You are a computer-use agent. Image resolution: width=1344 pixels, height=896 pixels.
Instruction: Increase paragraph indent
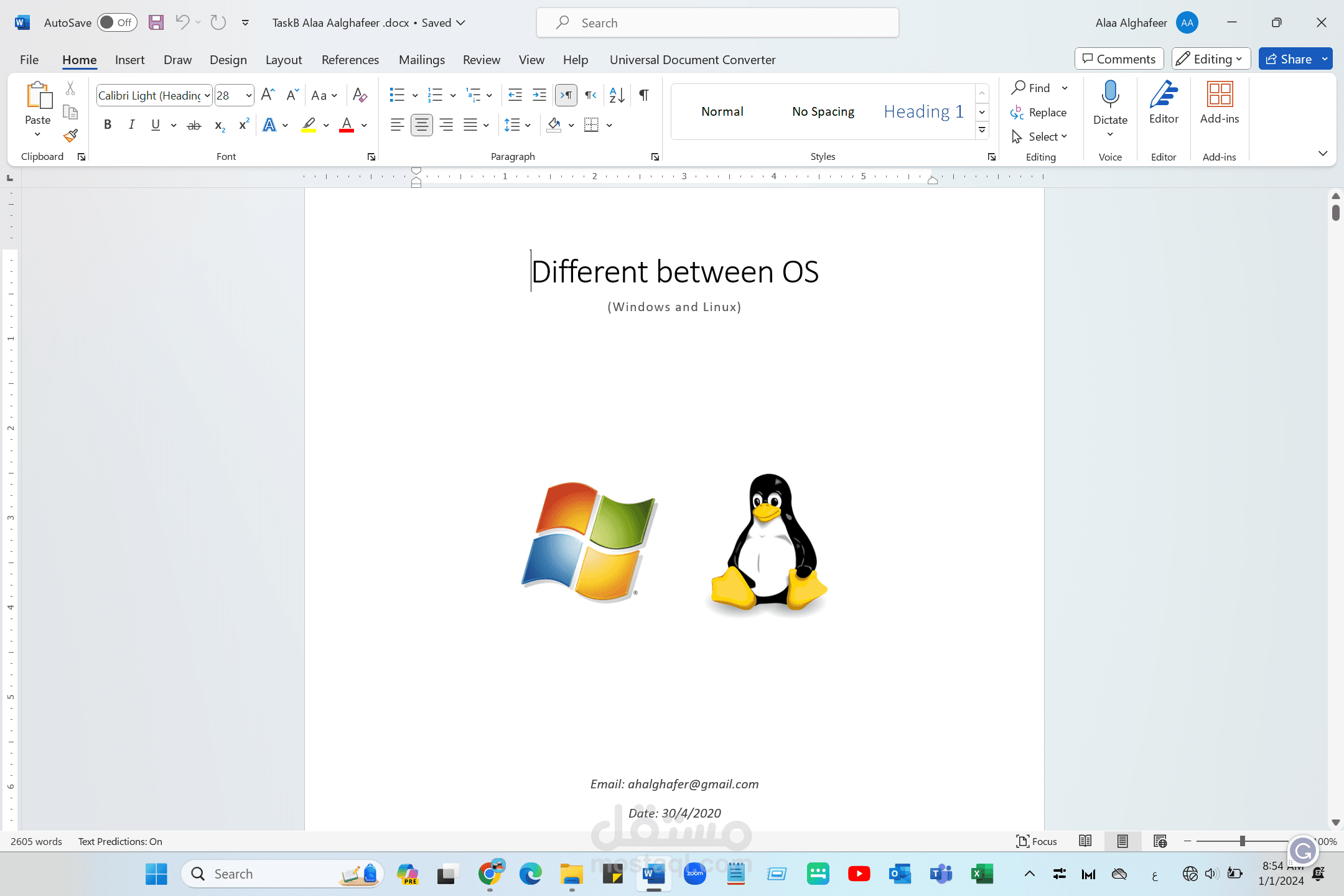pyautogui.click(x=539, y=95)
